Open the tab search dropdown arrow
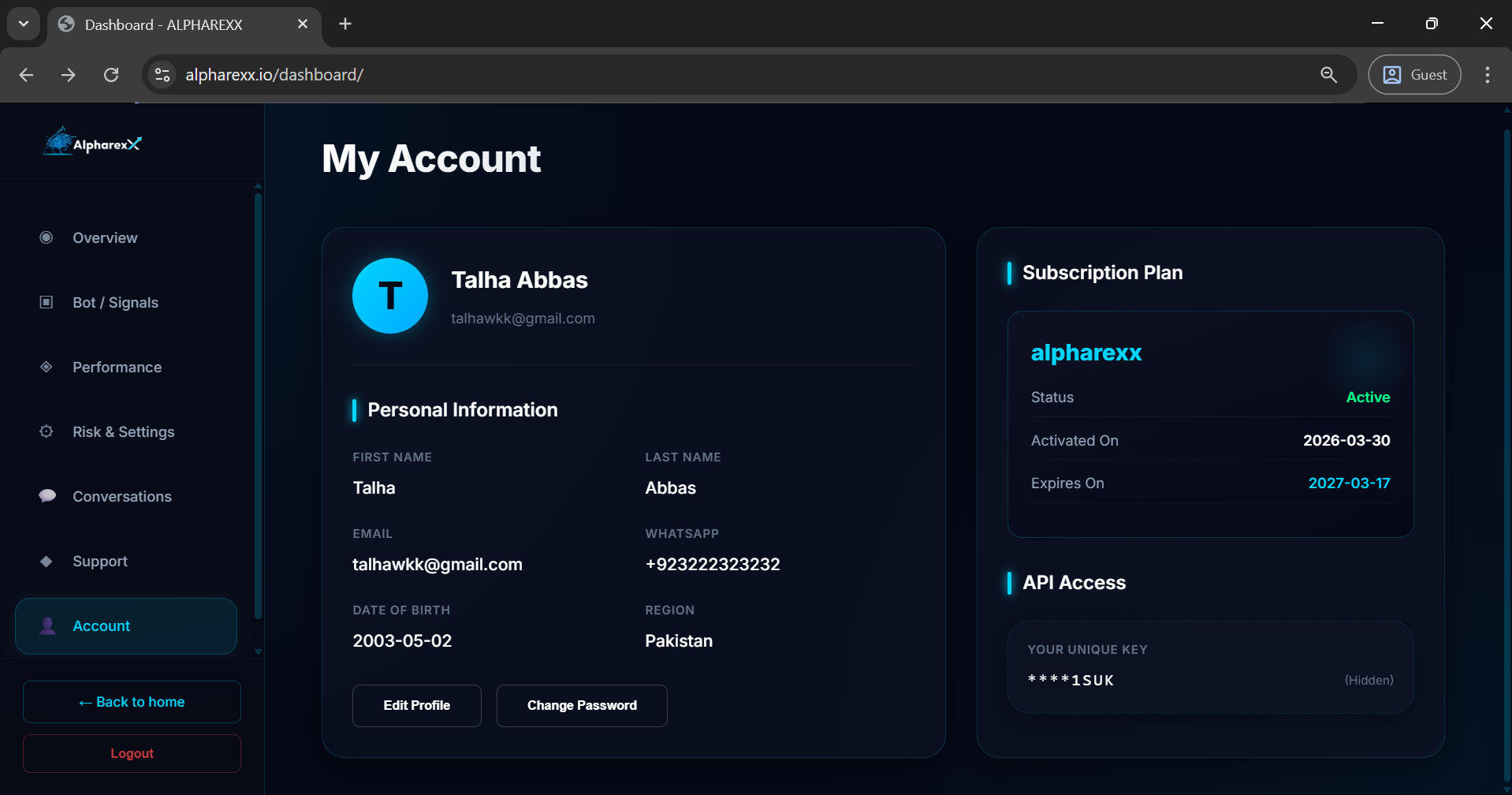This screenshot has height=795, width=1512. tap(24, 24)
